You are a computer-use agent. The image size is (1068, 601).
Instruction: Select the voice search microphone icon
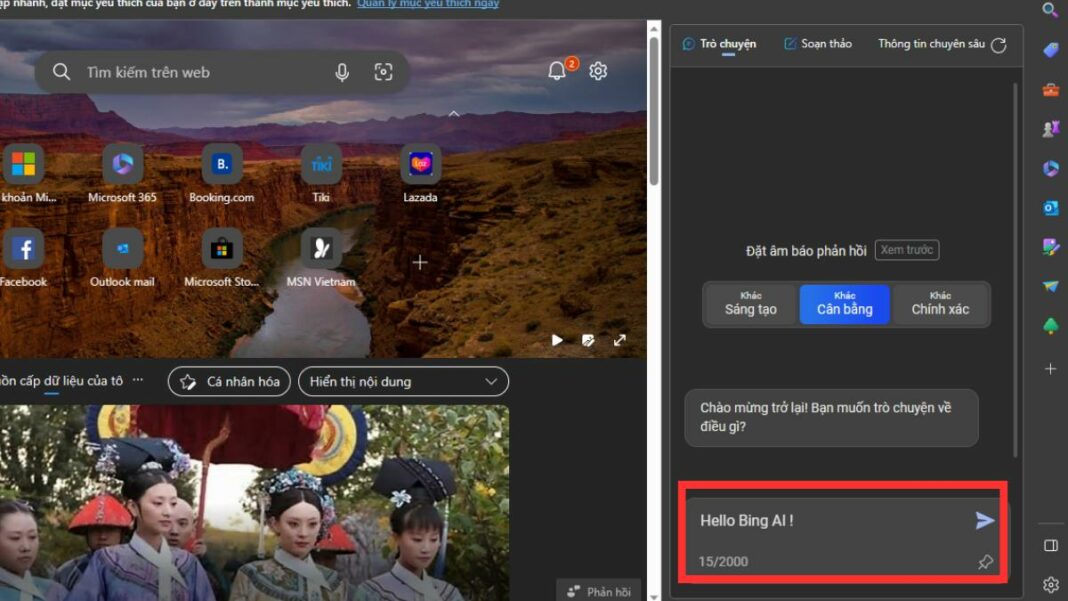[342, 71]
